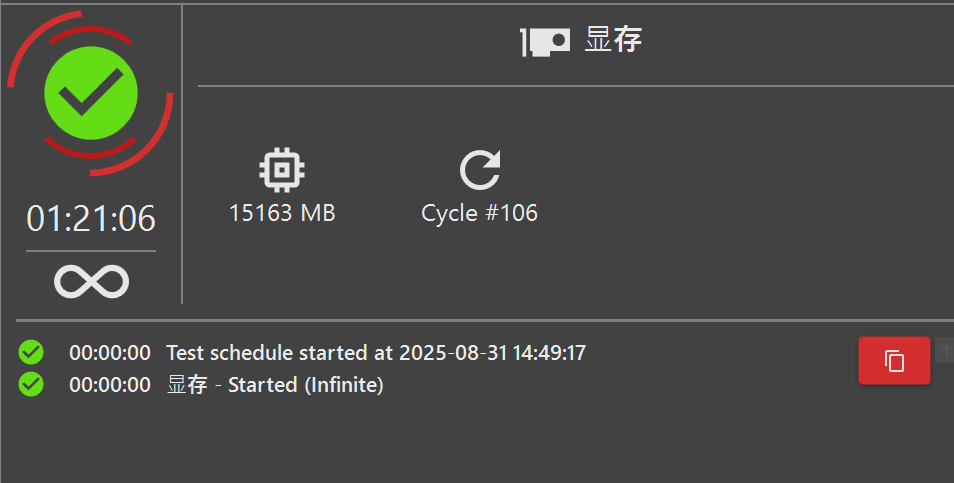
Task: Select the Test schedule started log text
Action: (x=280, y=353)
